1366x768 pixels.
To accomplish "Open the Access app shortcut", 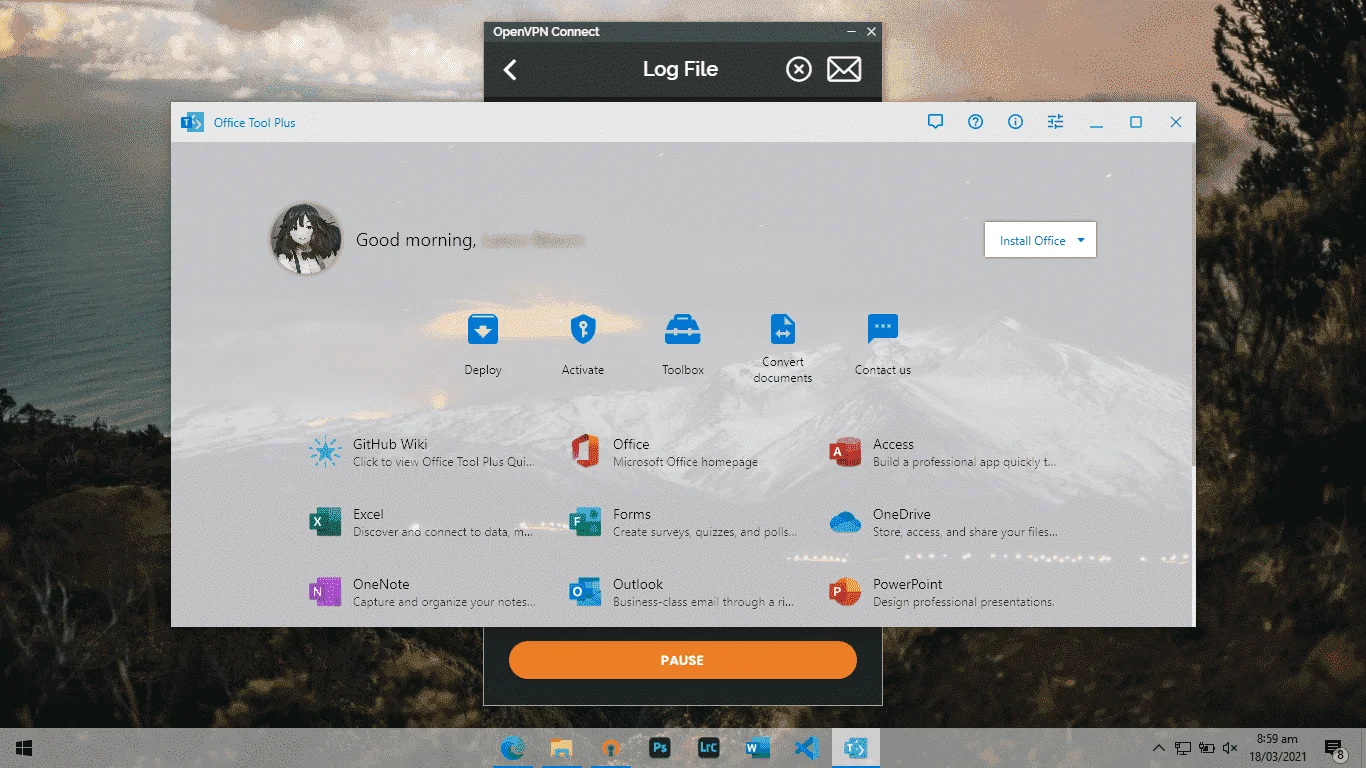I will point(942,452).
